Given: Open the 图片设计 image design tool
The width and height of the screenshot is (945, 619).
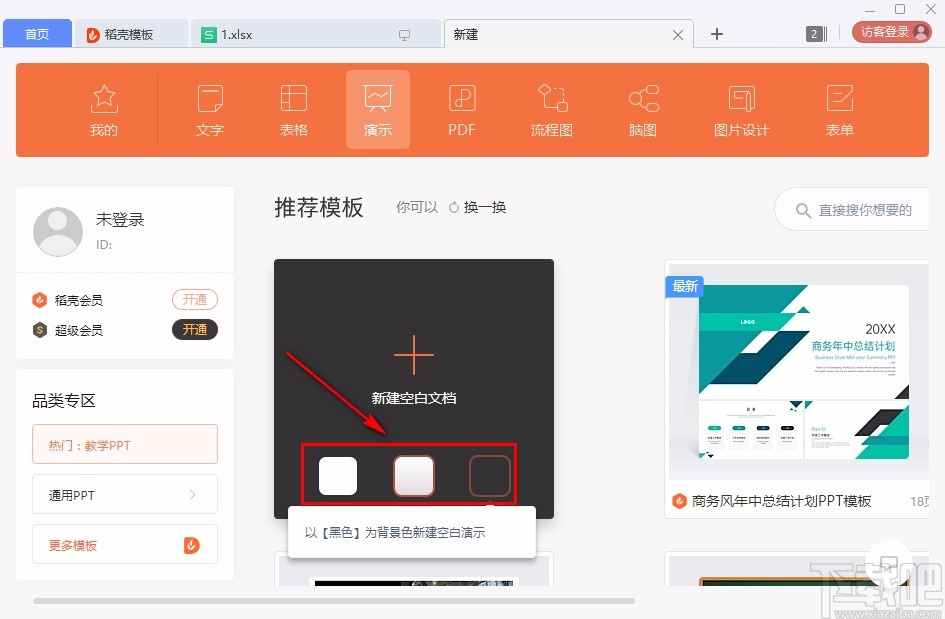Looking at the screenshot, I should click(740, 108).
